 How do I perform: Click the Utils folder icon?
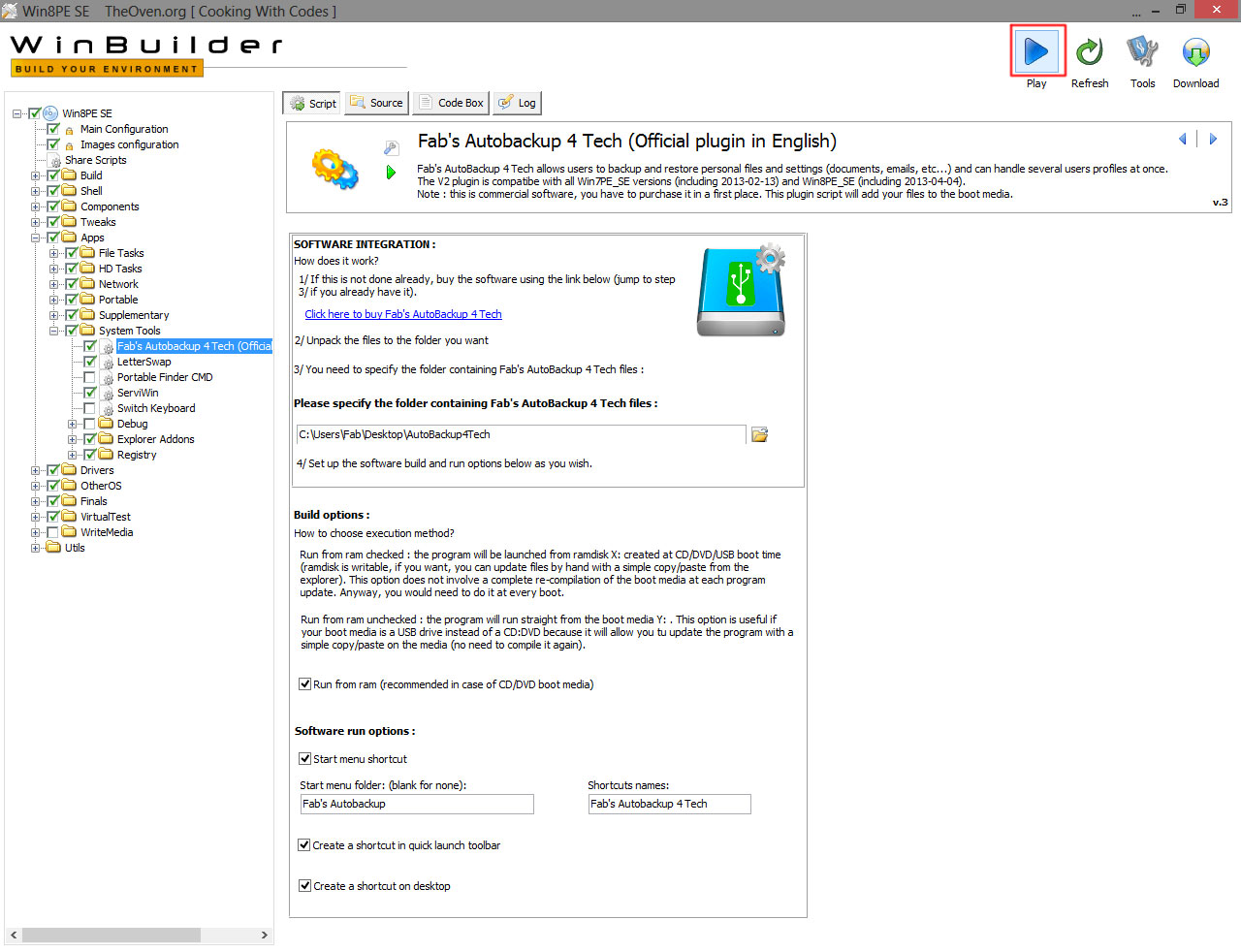tap(53, 548)
